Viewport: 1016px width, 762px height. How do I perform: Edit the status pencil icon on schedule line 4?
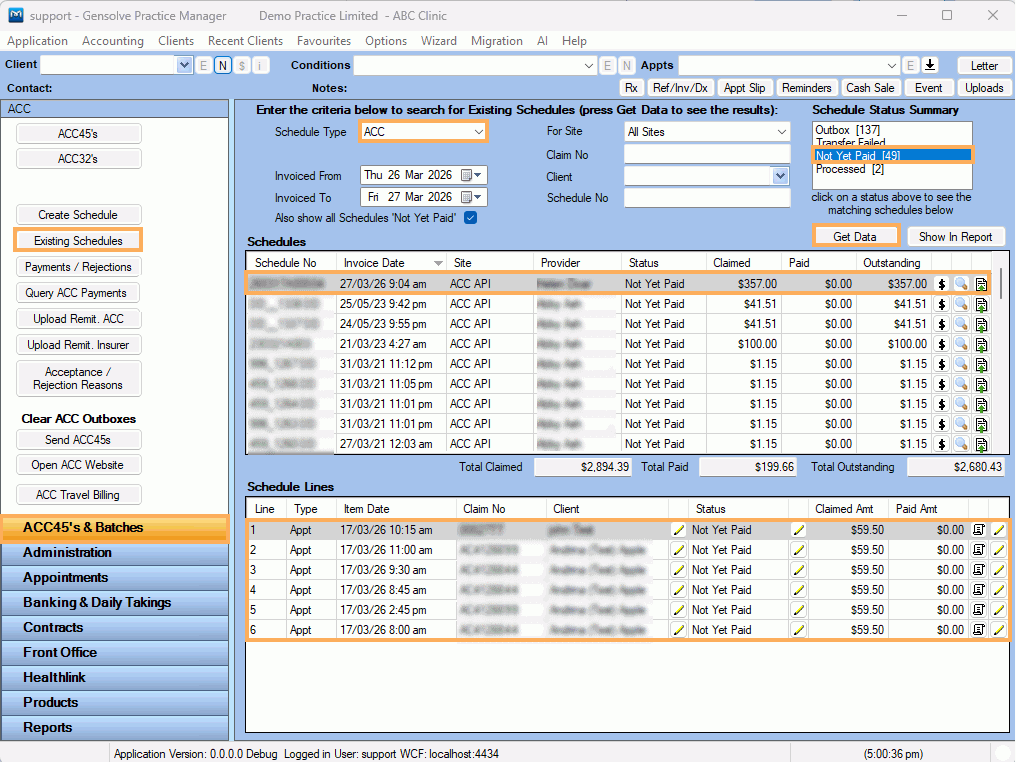click(798, 590)
